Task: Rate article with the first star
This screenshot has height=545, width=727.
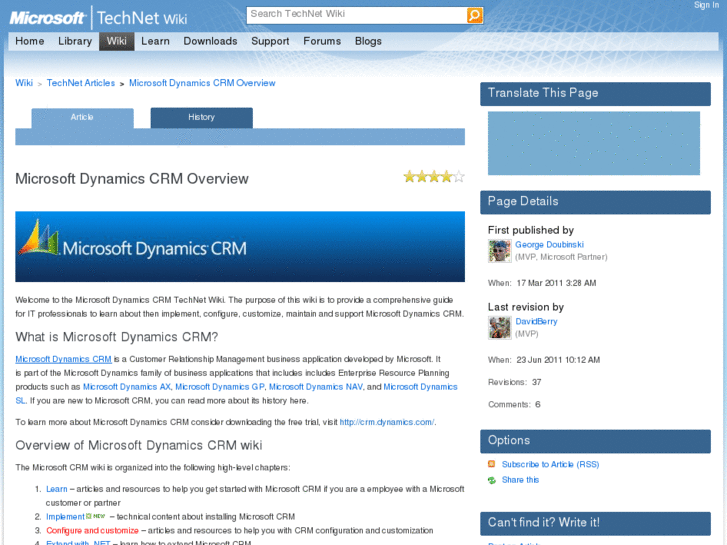Action: tap(409, 177)
